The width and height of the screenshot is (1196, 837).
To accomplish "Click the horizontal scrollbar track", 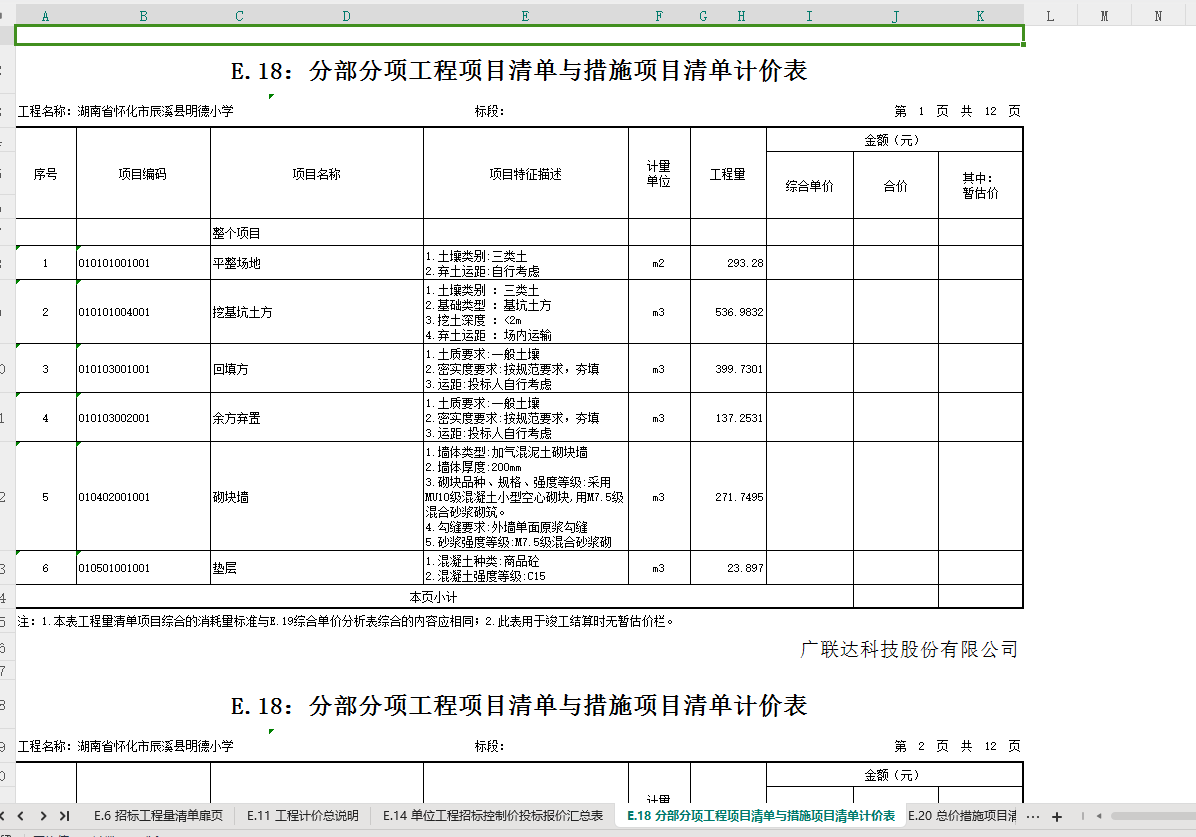I will click(1153, 816).
